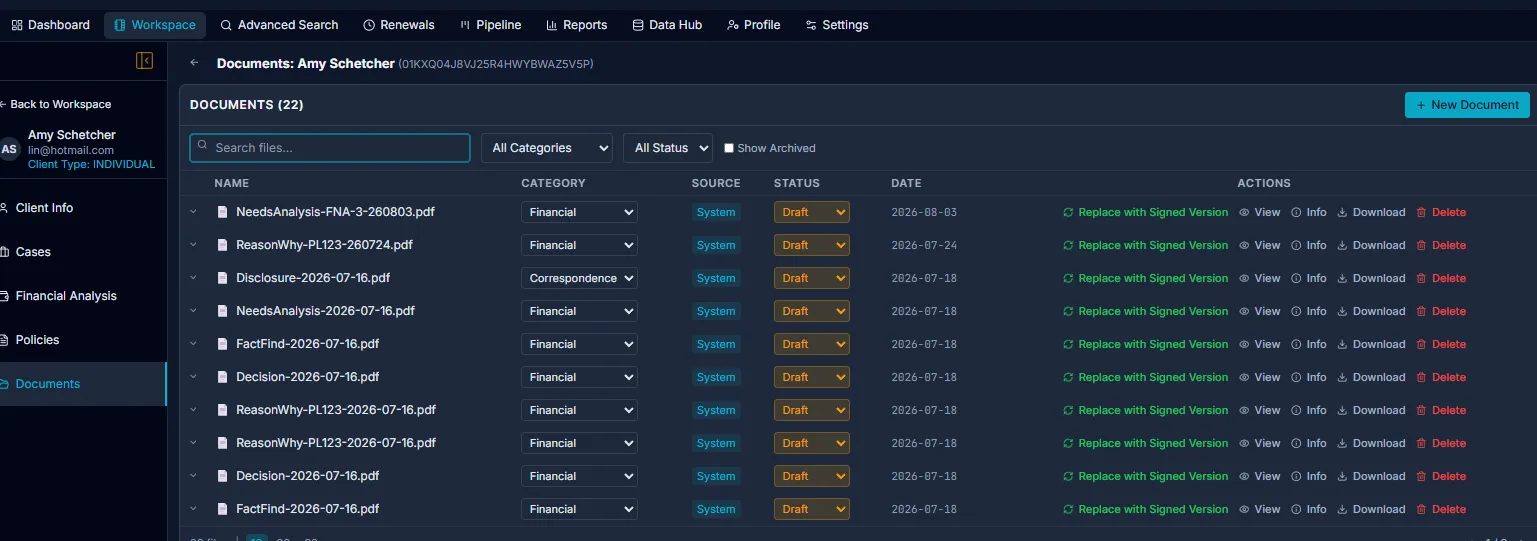Delete NeedsAnalysis-FNA-3-260803.pdf
The height and width of the screenshot is (541, 1537).
coord(1441,212)
